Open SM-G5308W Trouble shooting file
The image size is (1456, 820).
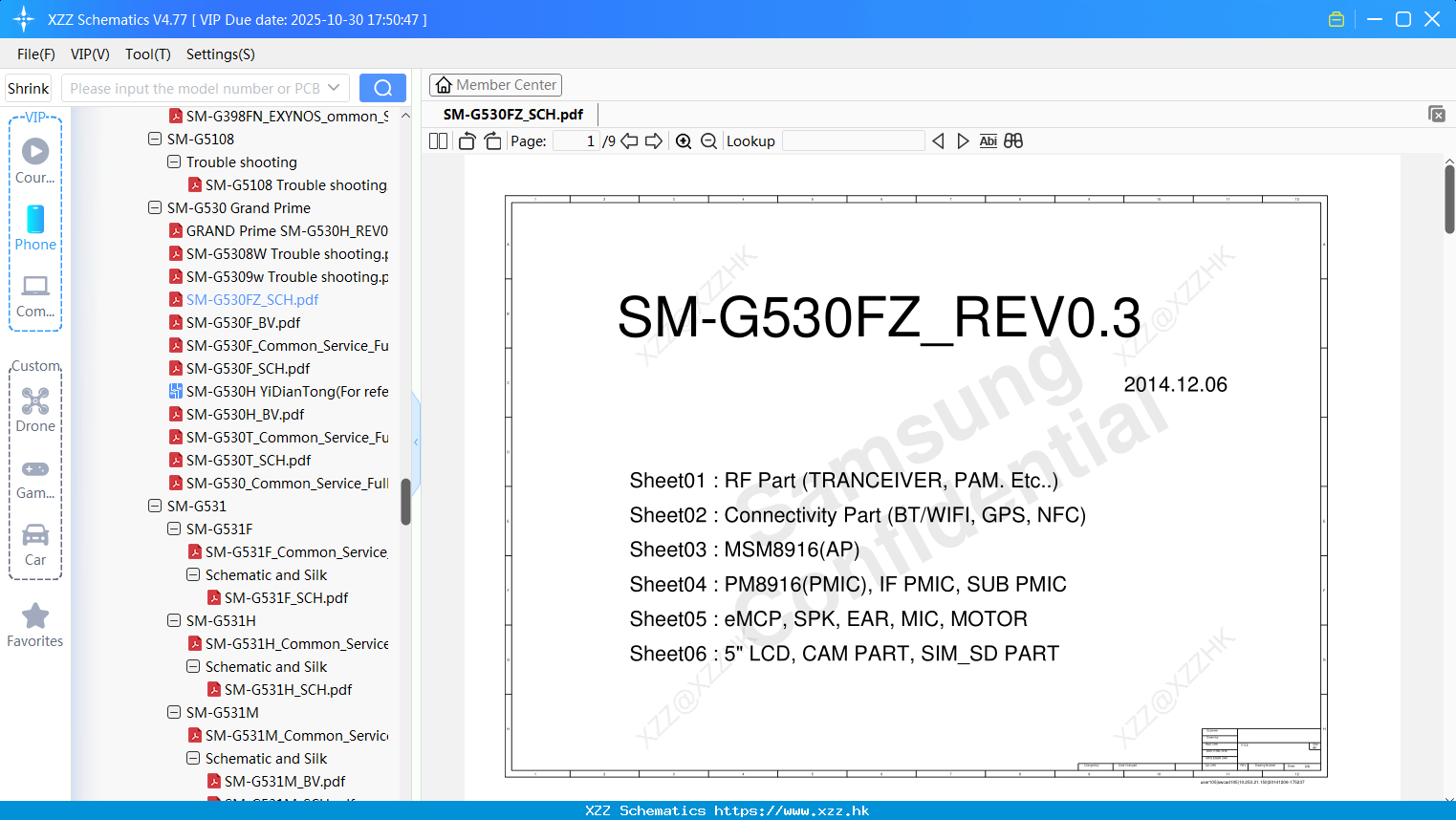278,253
